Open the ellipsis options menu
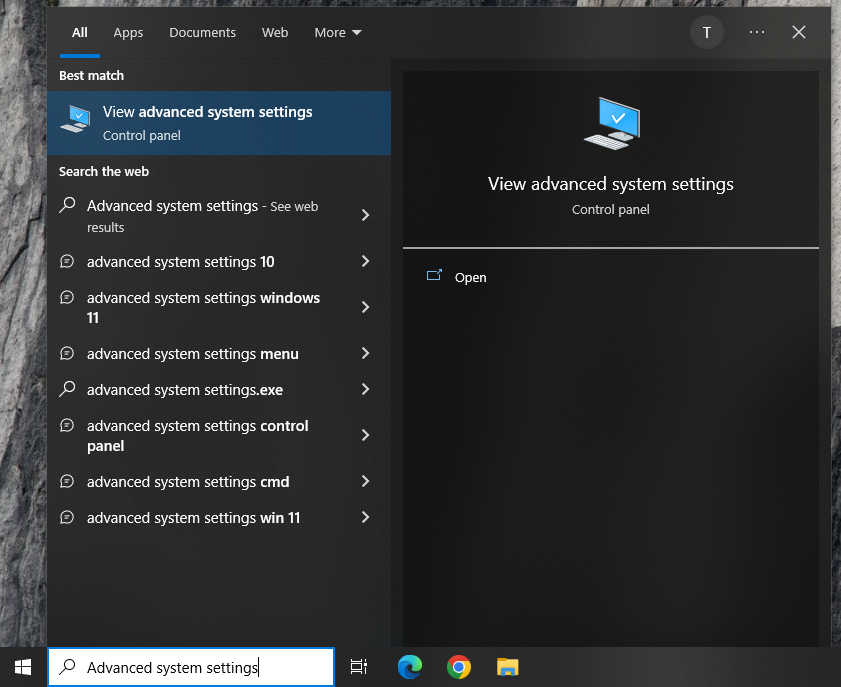 pyautogui.click(x=756, y=32)
